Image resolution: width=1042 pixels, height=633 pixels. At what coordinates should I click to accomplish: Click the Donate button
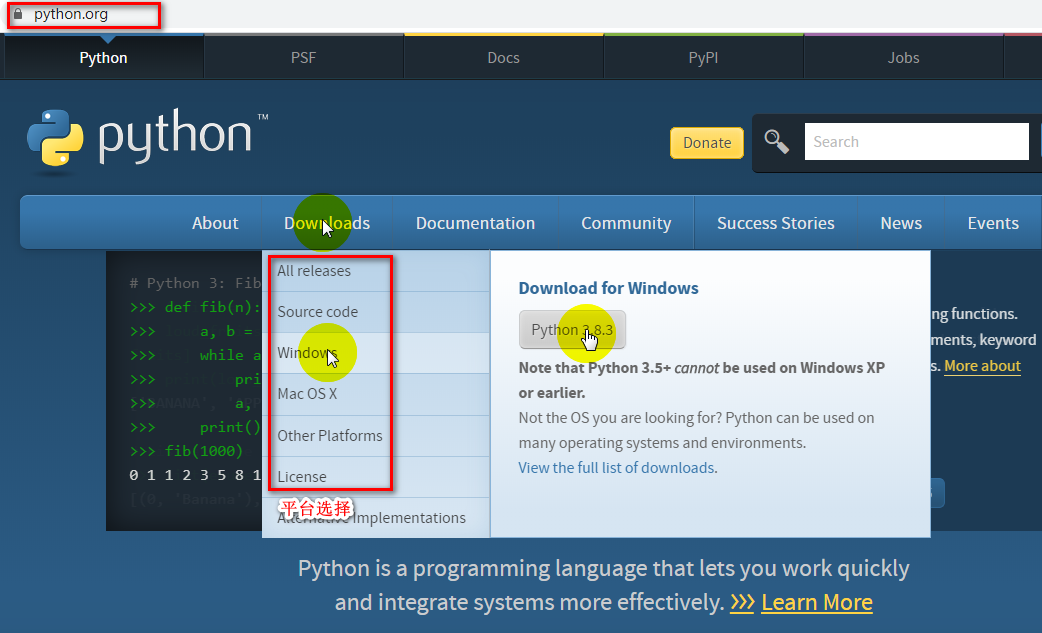(706, 142)
